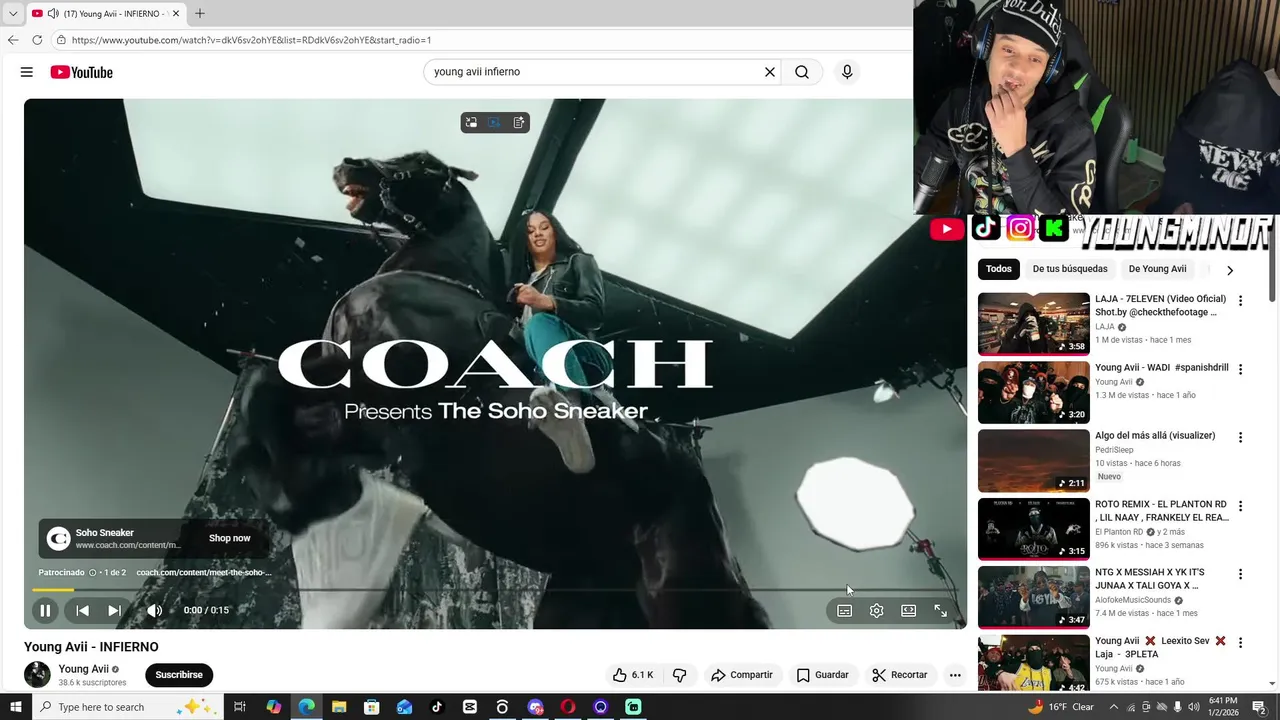Reload the browser page
Image resolution: width=1280 pixels, height=720 pixels.
click(x=37, y=40)
